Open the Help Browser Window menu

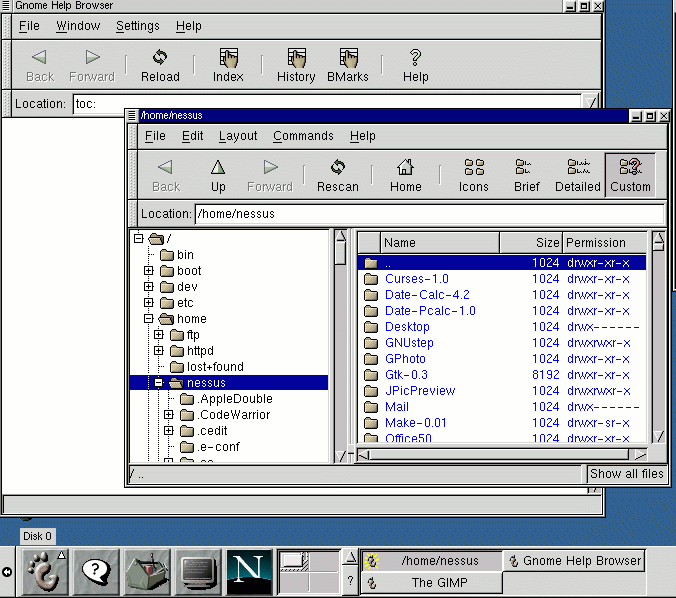[x=78, y=26]
